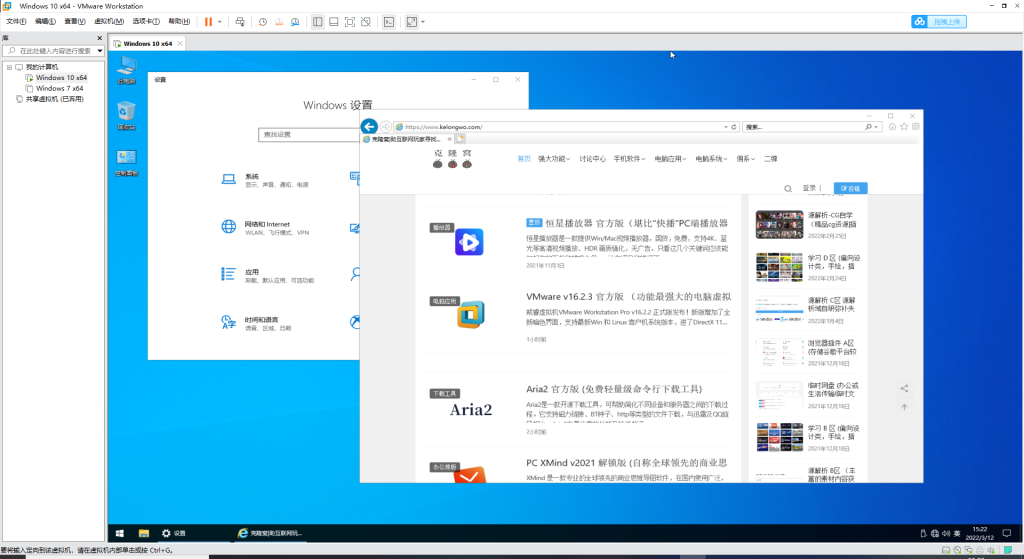The height and width of the screenshot is (559, 1024).
Task: Open the This PC desktop icon
Action: point(126,70)
